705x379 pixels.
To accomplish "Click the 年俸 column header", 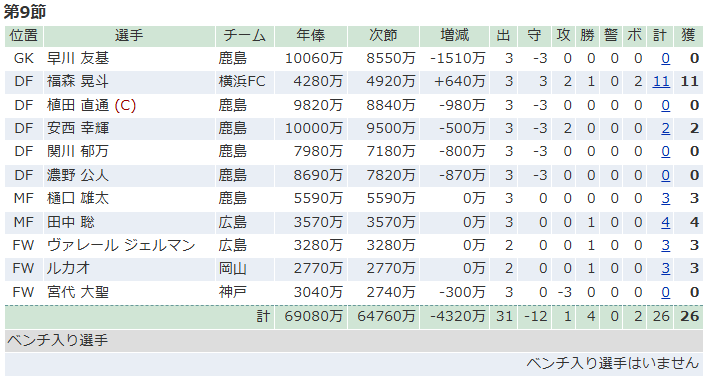I will pyautogui.click(x=311, y=36).
